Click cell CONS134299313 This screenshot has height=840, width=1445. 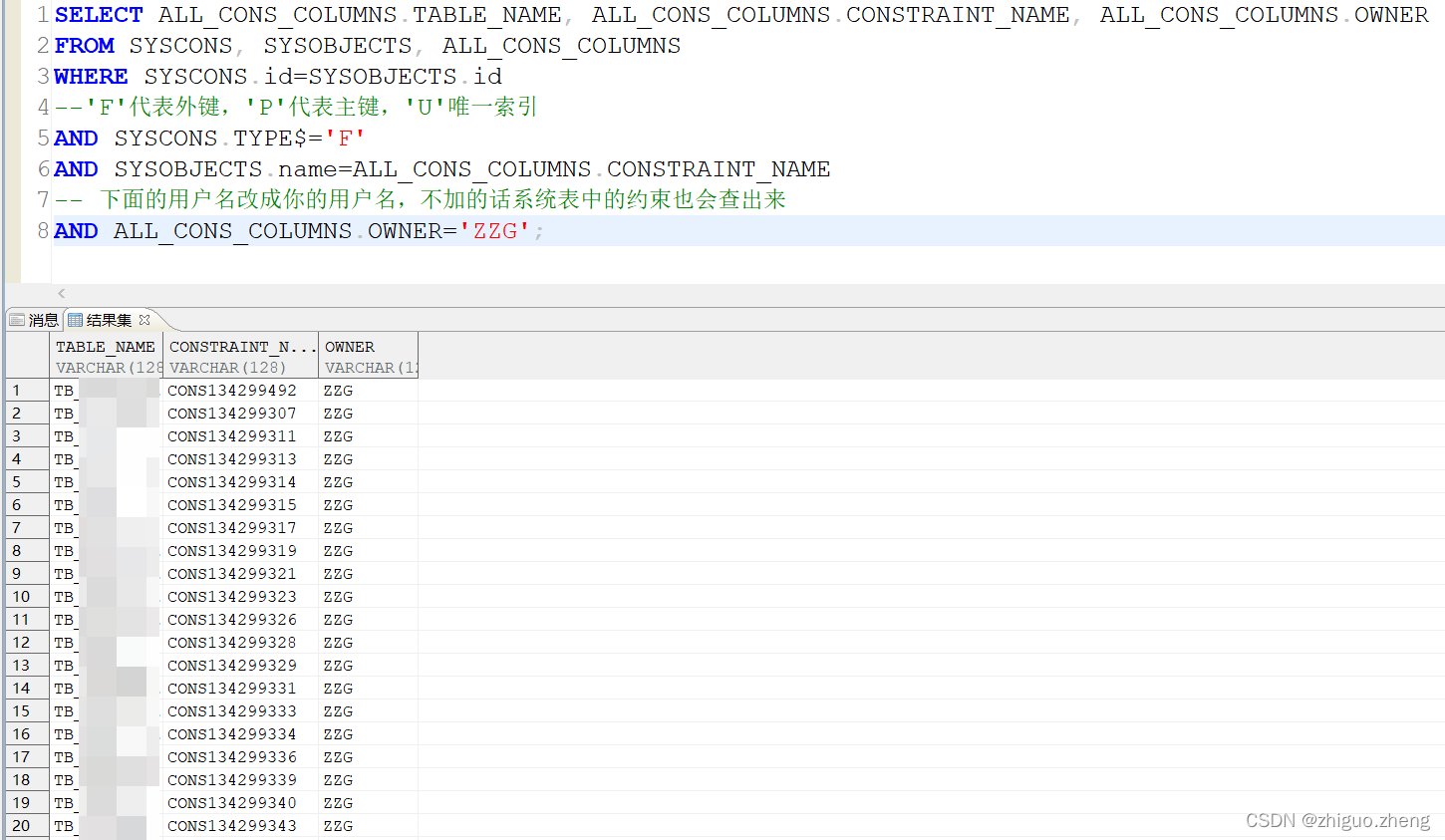pos(240,459)
